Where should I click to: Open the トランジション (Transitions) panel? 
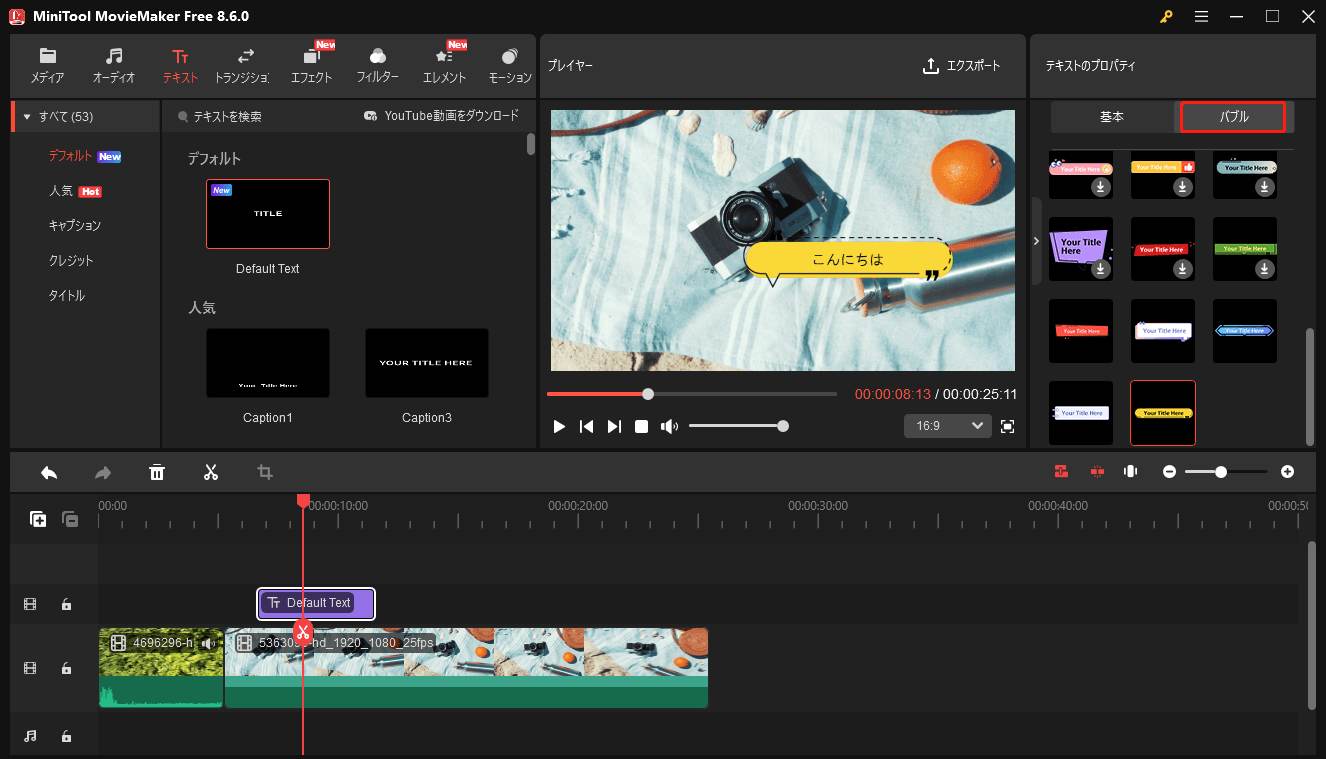click(245, 65)
